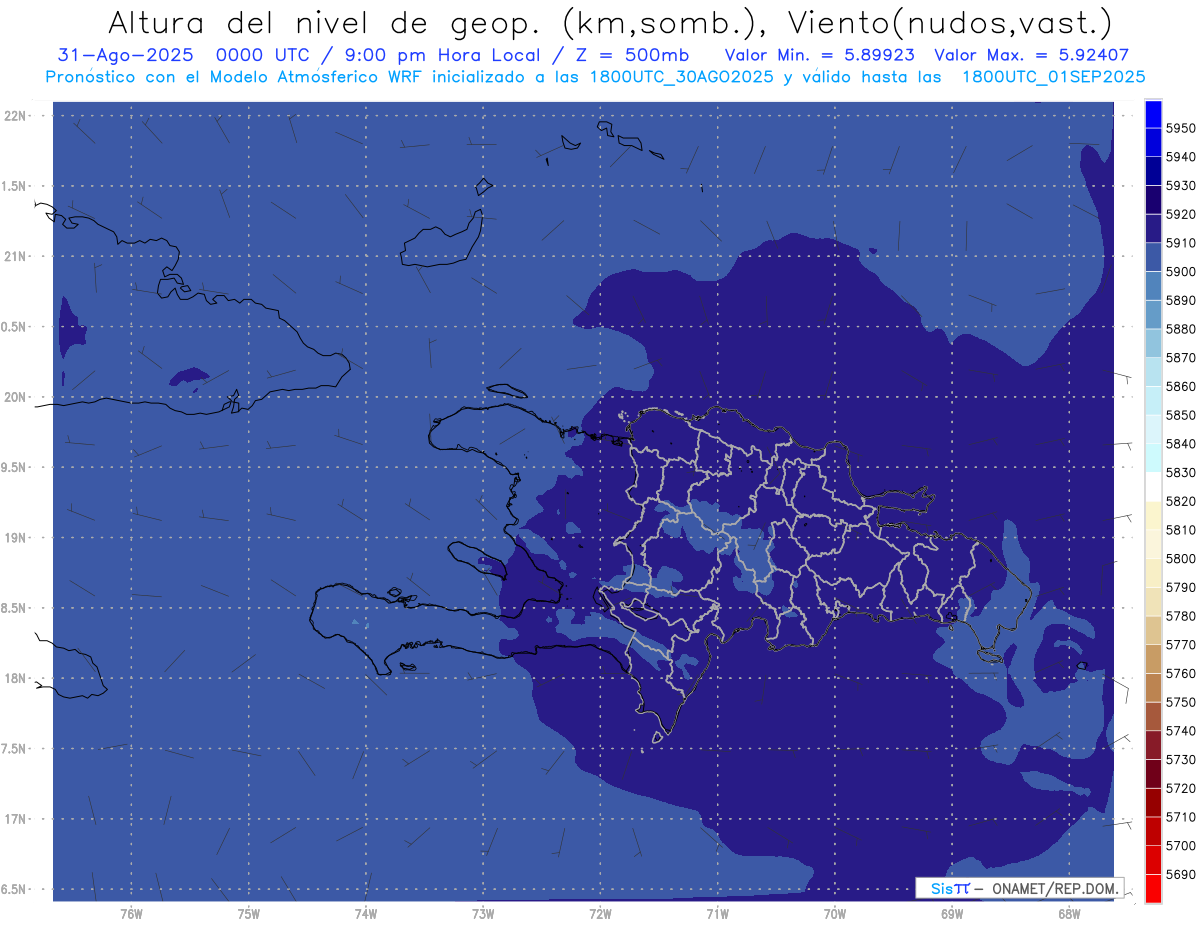Click the bright red bottom swatch below 5690
This screenshot has width=1200, height=927.
(x=1153, y=888)
